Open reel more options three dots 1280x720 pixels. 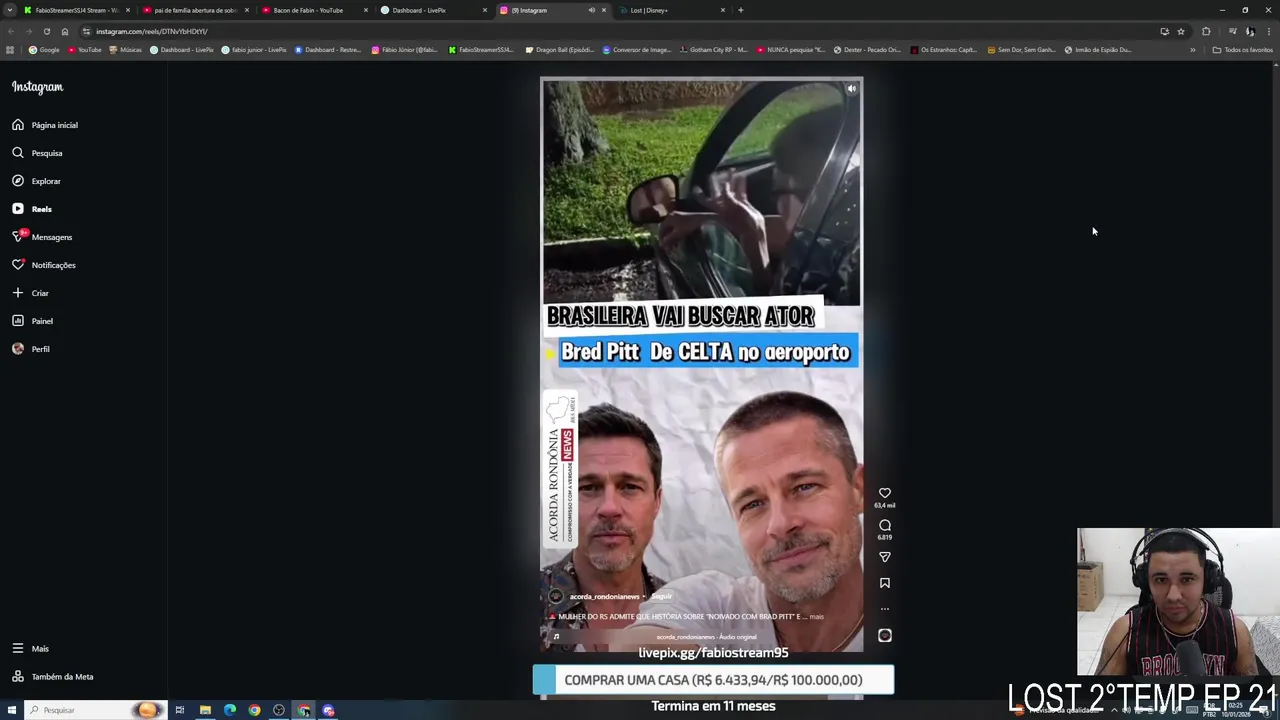[x=885, y=609]
